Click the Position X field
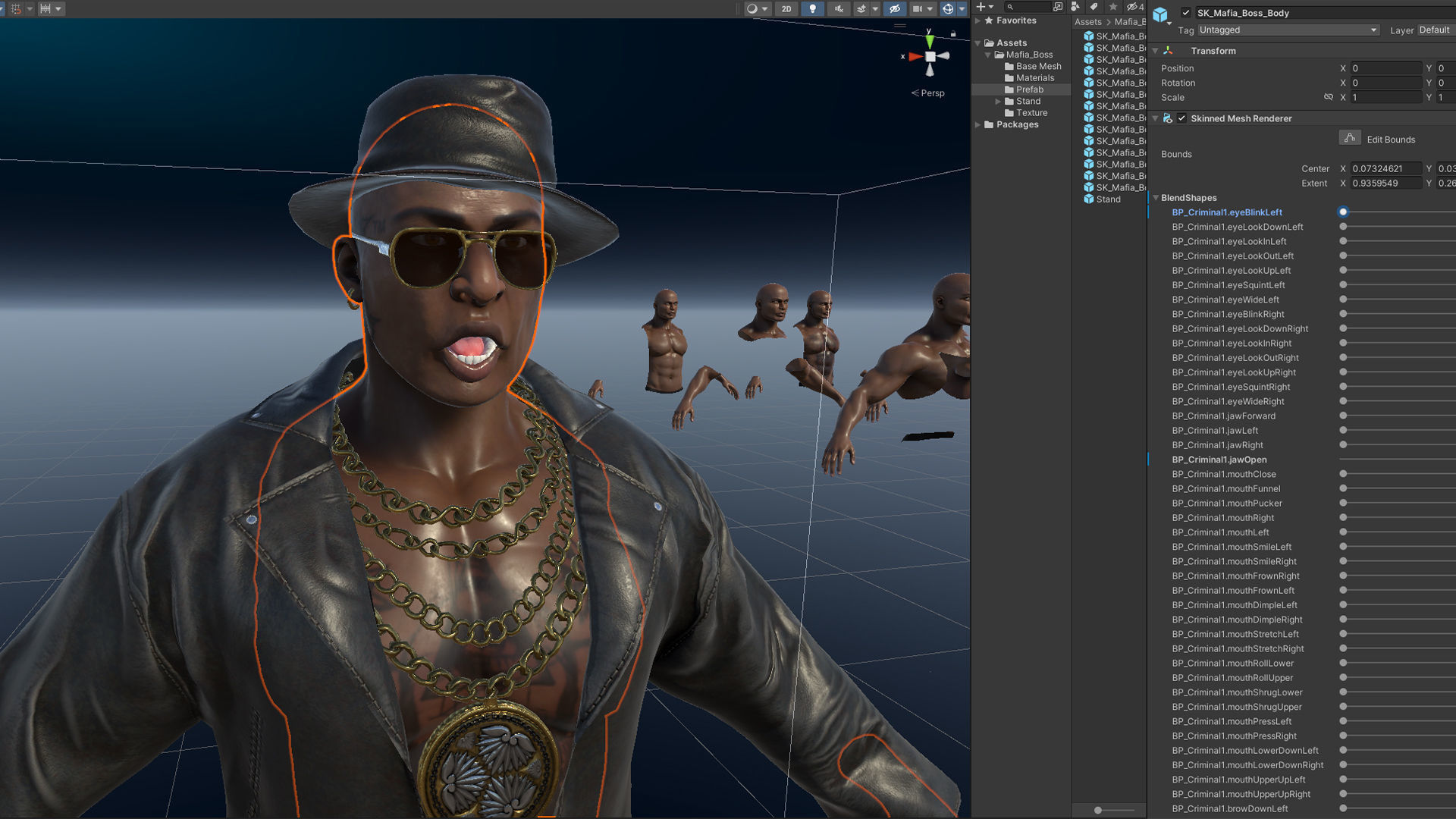The height and width of the screenshot is (819, 1456). click(1385, 68)
